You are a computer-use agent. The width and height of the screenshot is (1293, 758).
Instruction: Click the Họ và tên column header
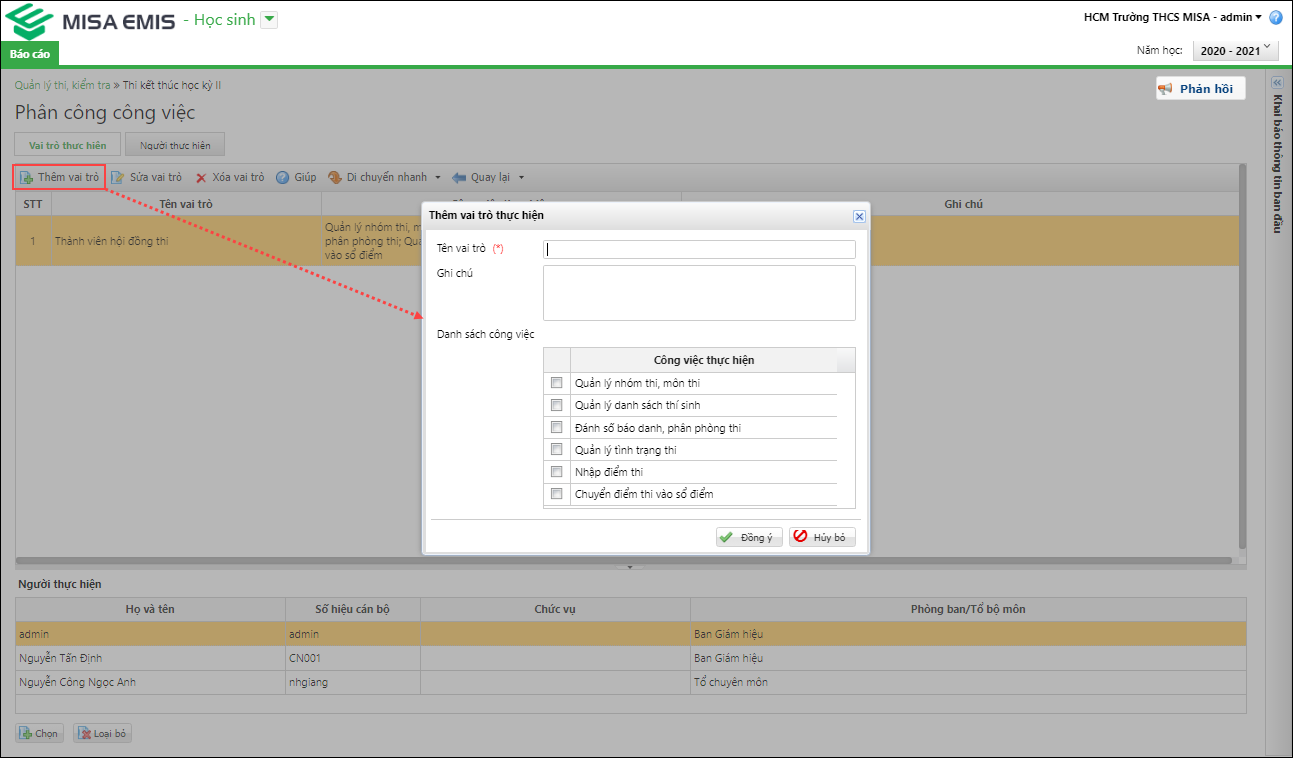click(x=150, y=609)
